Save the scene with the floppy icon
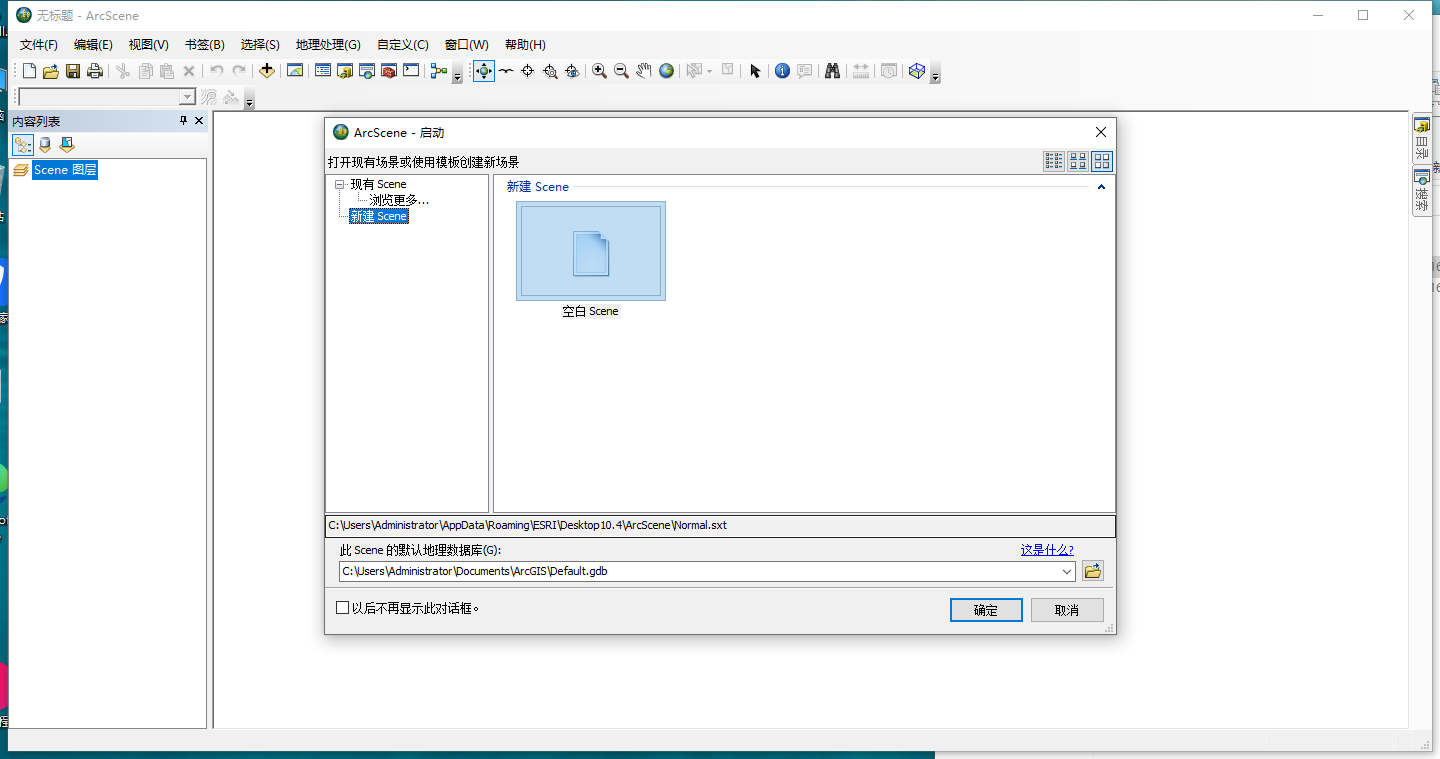This screenshot has height=759, width=1440. pyautogui.click(x=73, y=71)
